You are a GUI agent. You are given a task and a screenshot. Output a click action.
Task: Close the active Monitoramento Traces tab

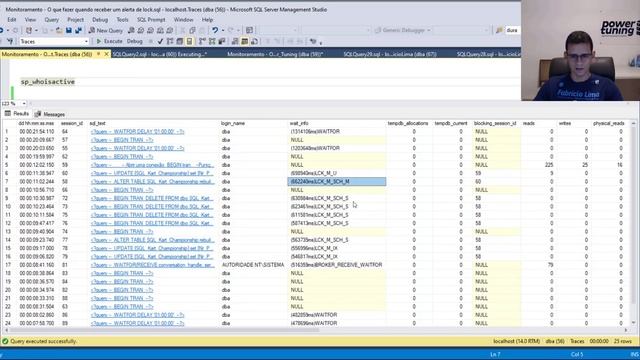click(x=107, y=54)
